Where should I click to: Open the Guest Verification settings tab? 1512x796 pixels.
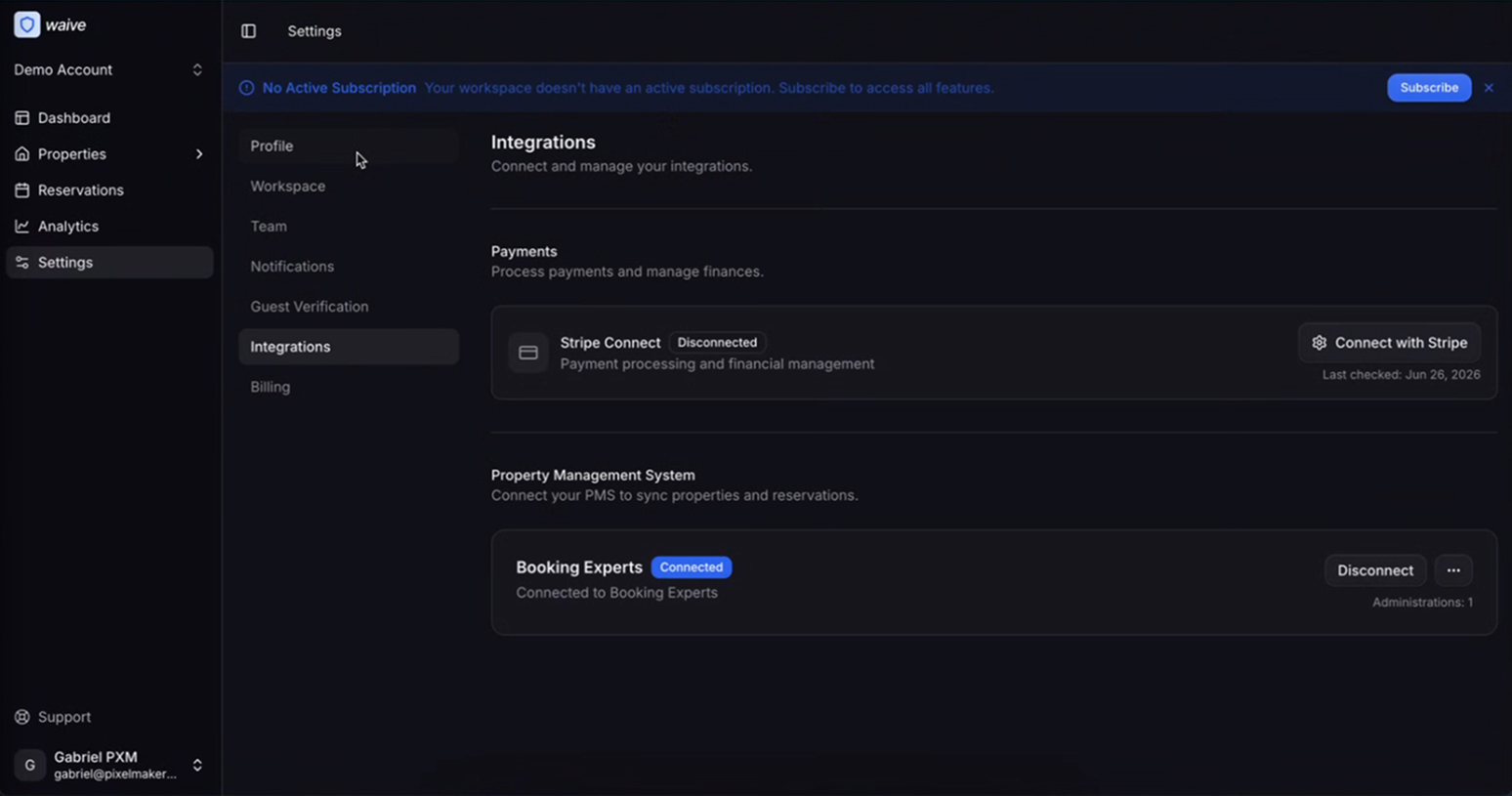(349, 306)
